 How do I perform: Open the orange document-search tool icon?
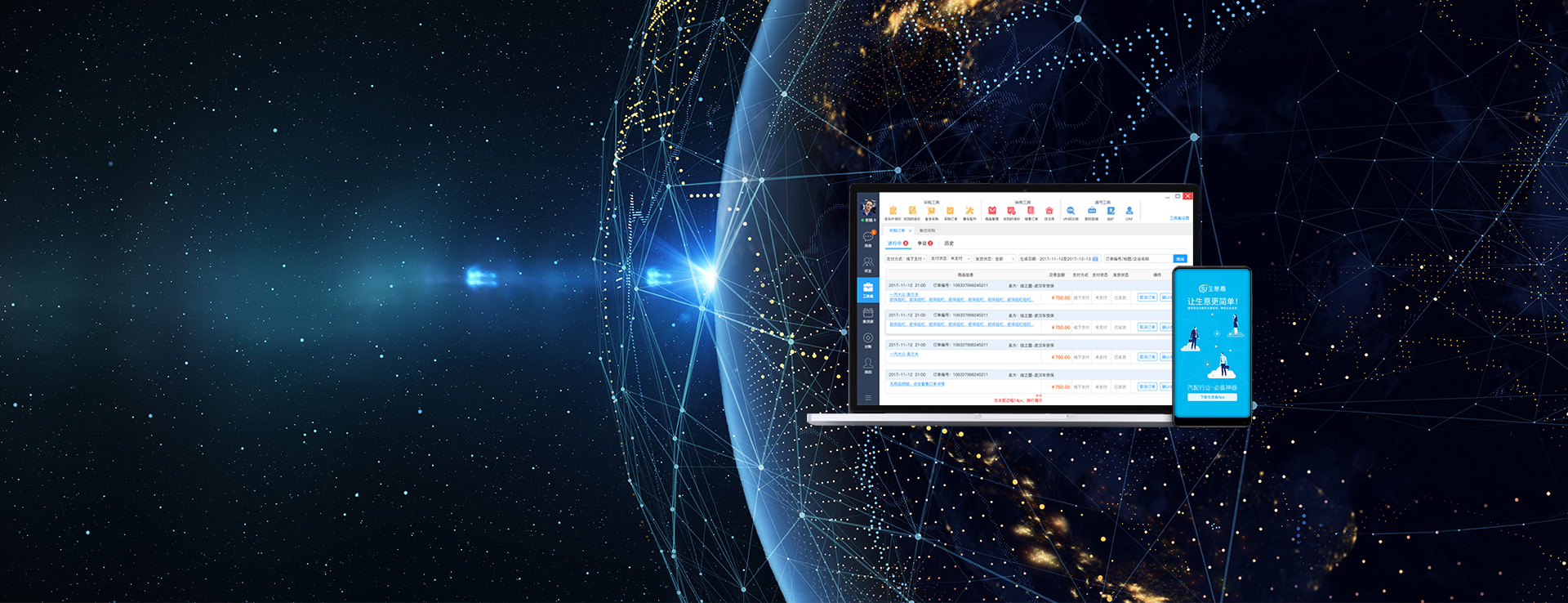[x=912, y=211]
